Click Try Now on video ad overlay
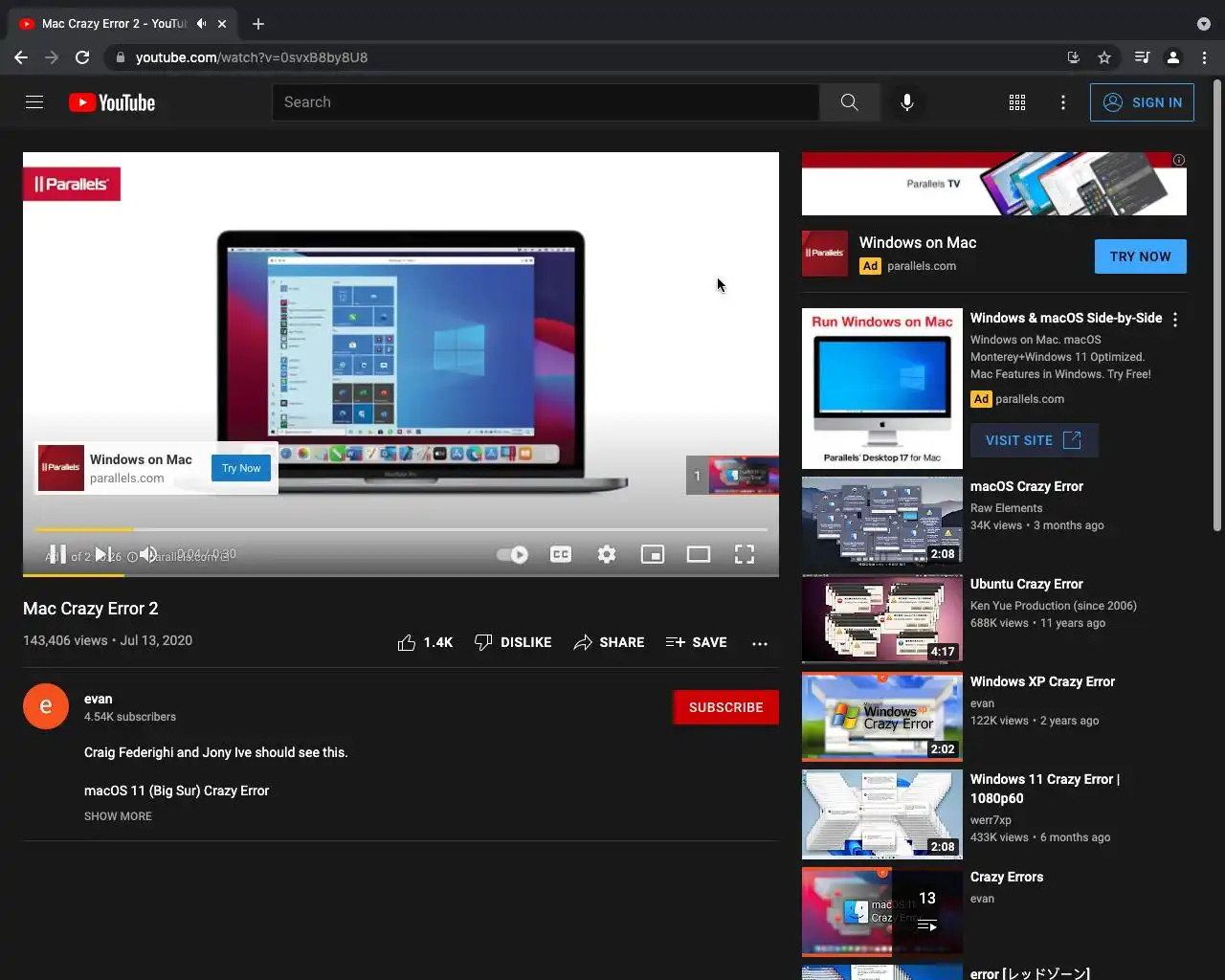The image size is (1225, 980). (x=241, y=468)
